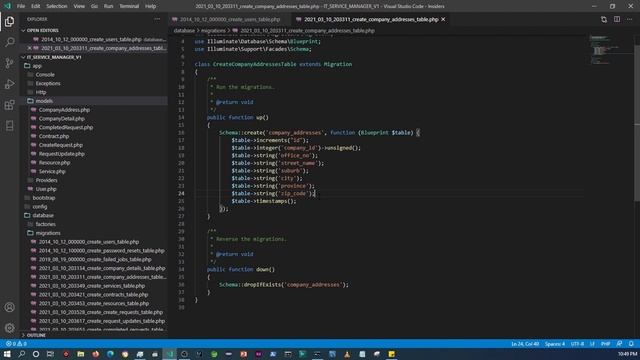Viewport: 640px width, 360px height.
Task: Switch to create_users_table.php editor tab
Action: [x=230, y=19]
